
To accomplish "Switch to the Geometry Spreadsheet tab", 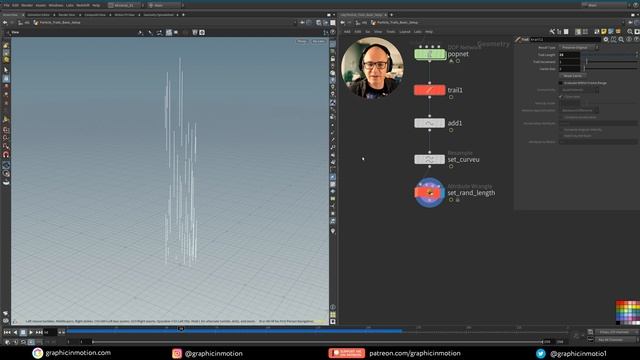I will (158, 15).
